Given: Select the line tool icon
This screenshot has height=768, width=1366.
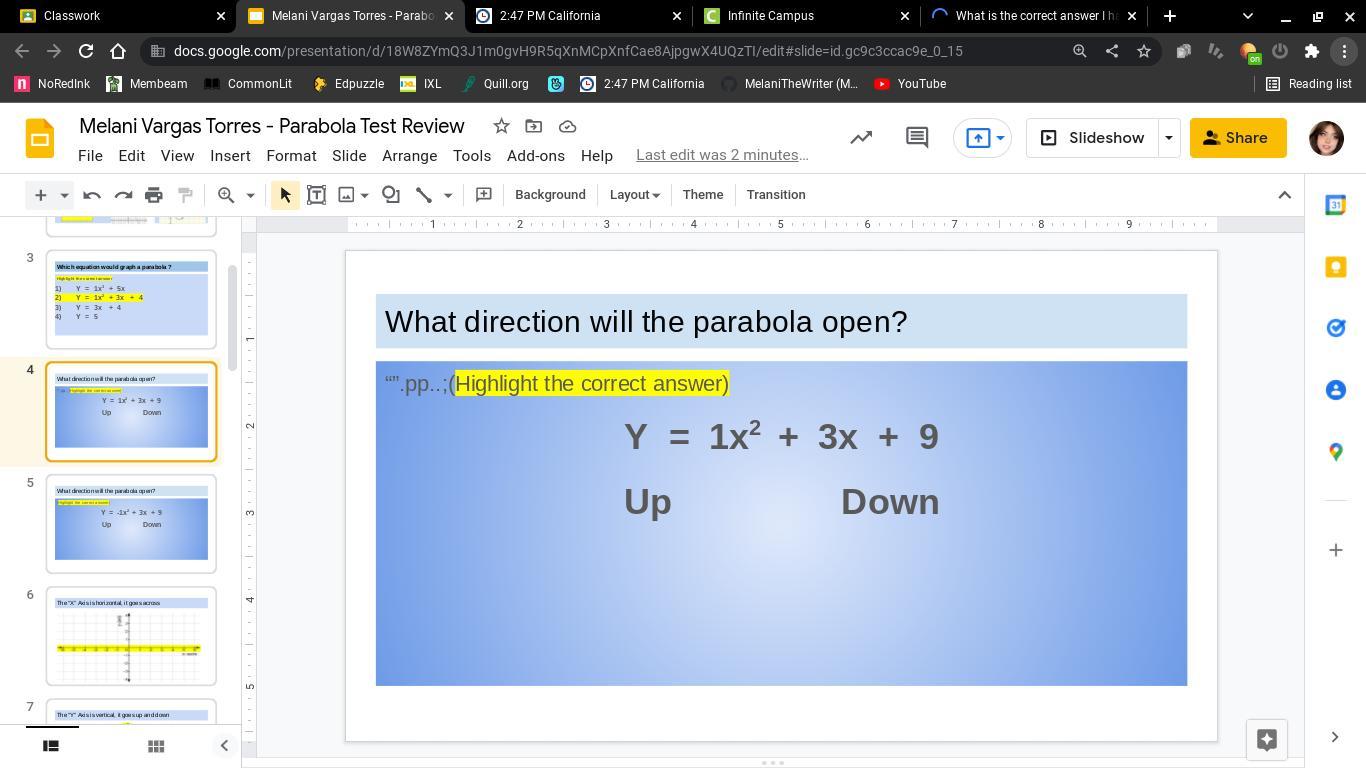Looking at the screenshot, I should [424, 195].
